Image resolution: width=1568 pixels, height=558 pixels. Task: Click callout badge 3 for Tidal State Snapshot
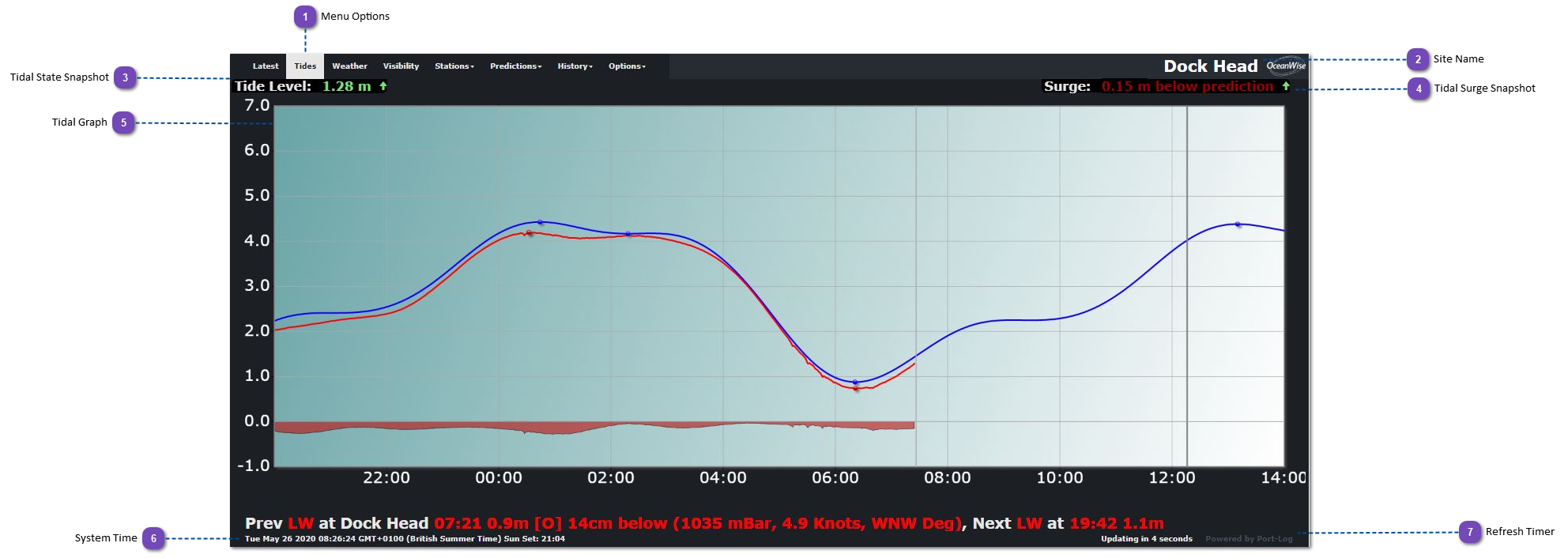(x=125, y=77)
